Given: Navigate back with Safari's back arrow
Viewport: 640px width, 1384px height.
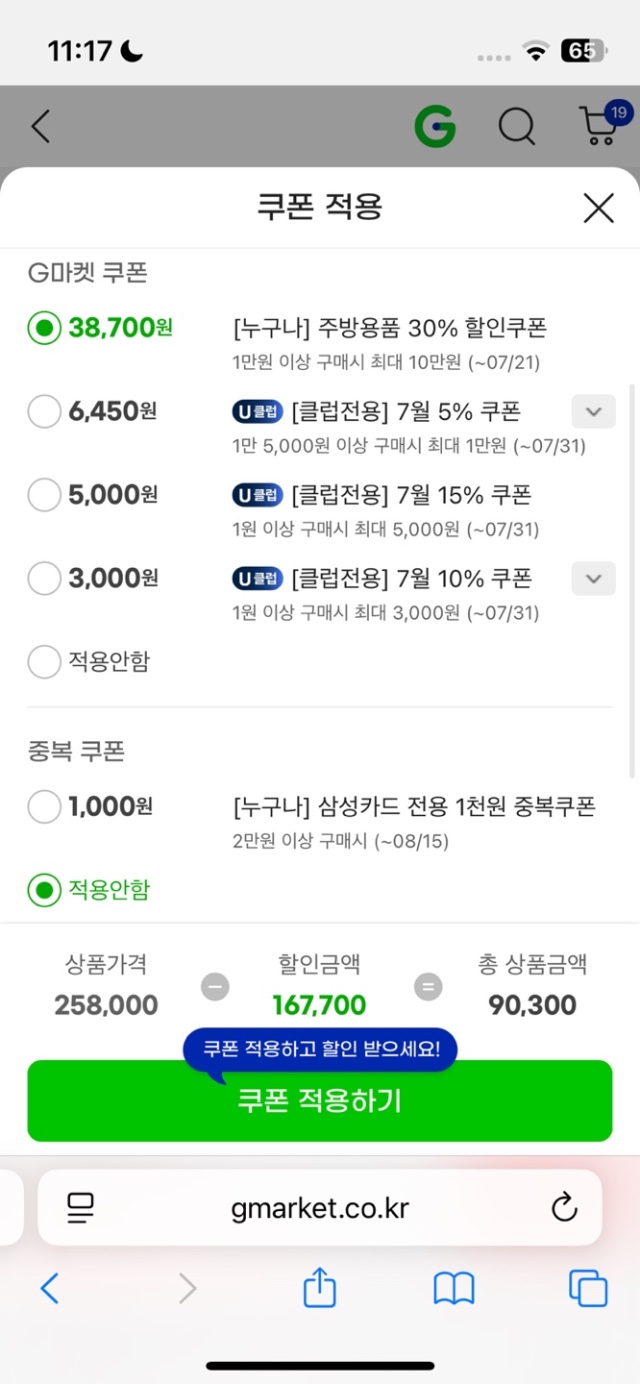Looking at the screenshot, I should click(50, 1288).
